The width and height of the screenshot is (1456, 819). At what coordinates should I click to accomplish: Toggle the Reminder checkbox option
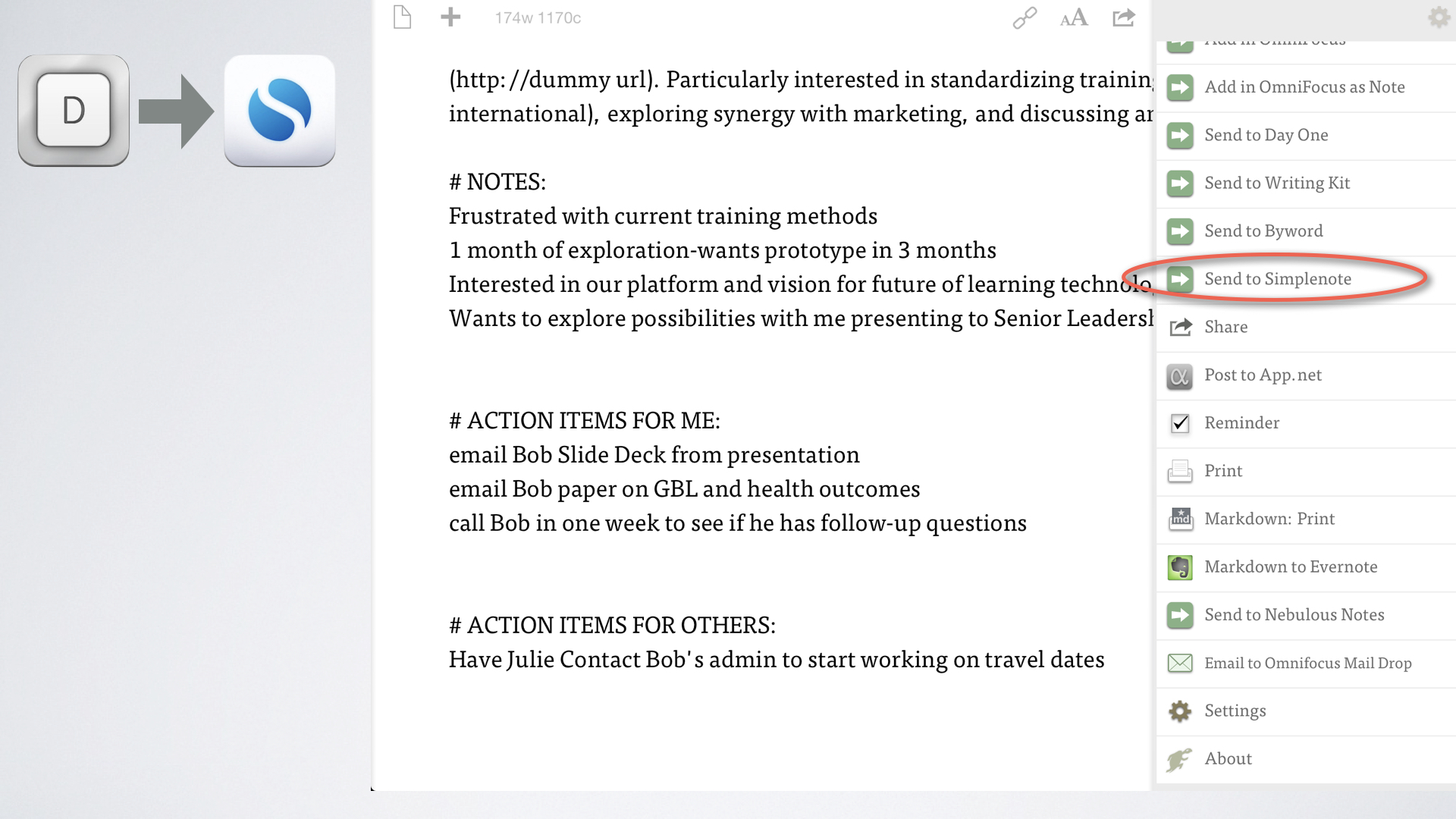(x=1182, y=422)
